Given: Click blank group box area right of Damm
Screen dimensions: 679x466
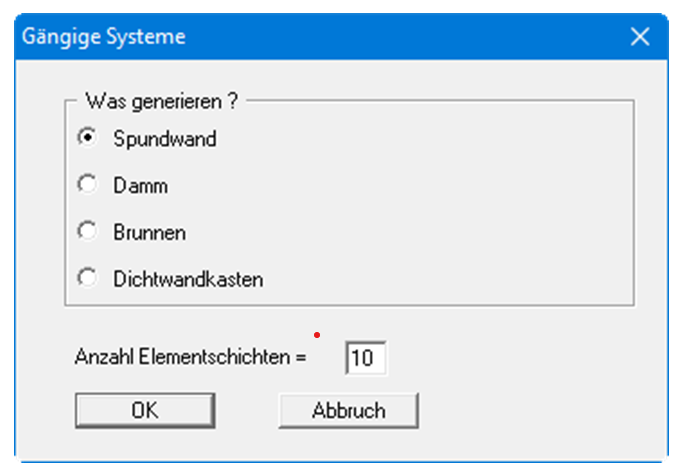Looking at the screenshot, I should [400, 186].
